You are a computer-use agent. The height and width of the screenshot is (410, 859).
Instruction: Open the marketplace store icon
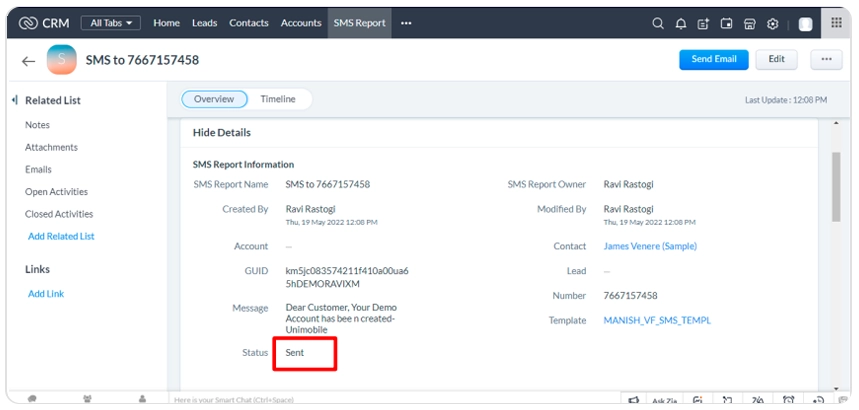tap(750, 23)
